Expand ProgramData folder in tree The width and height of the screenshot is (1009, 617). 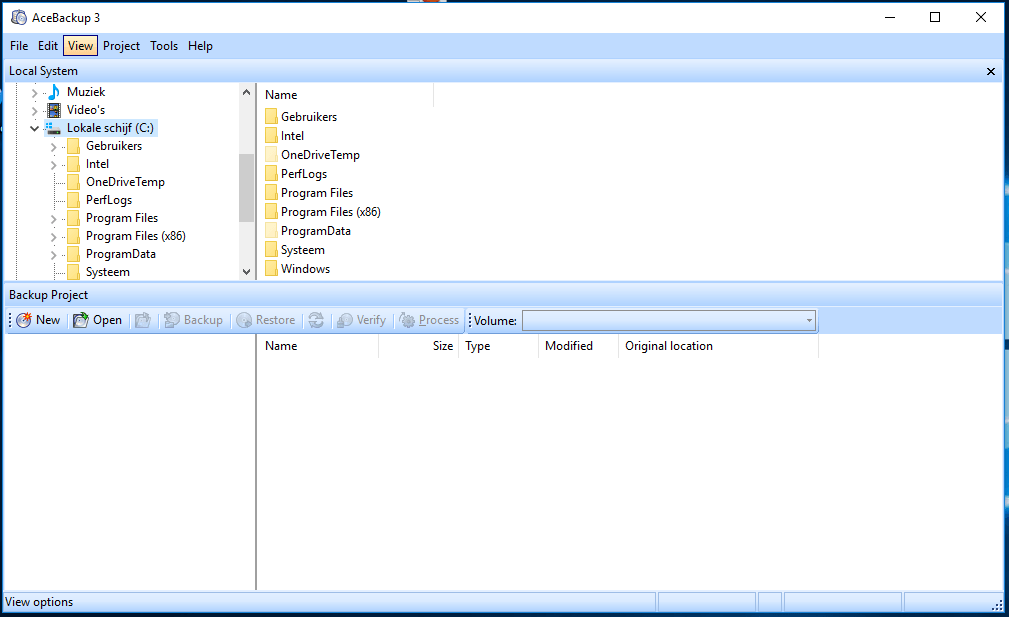(x=54, y=255)
